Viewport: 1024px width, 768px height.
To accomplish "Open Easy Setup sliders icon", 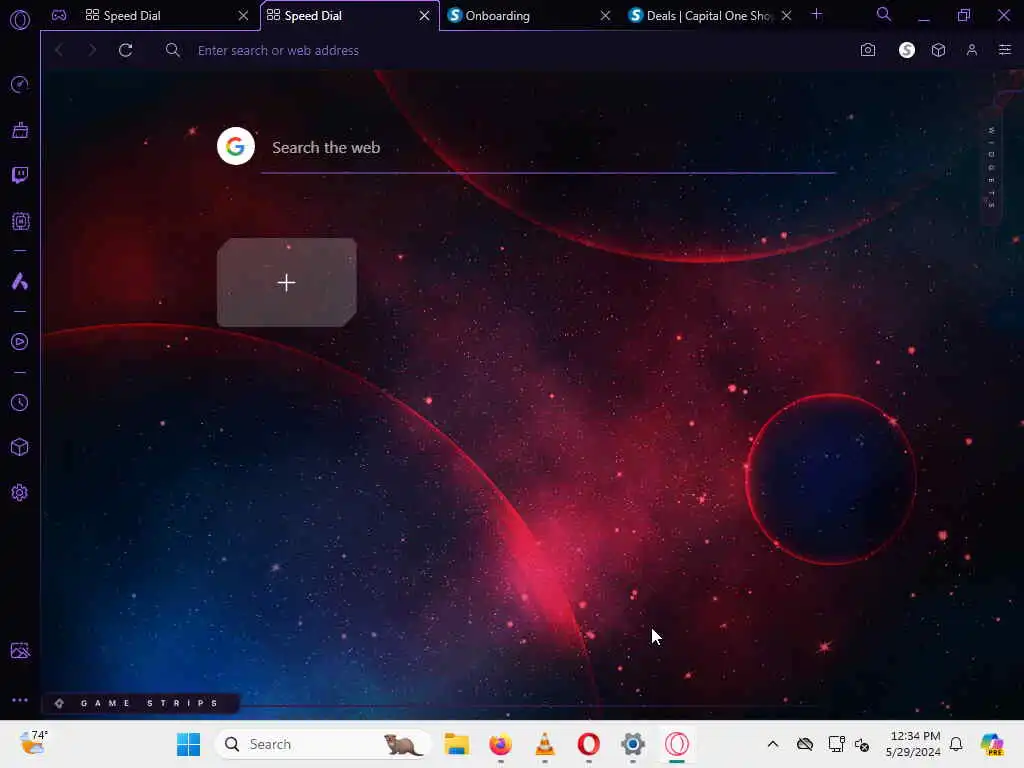I will tap(1004, 50).
